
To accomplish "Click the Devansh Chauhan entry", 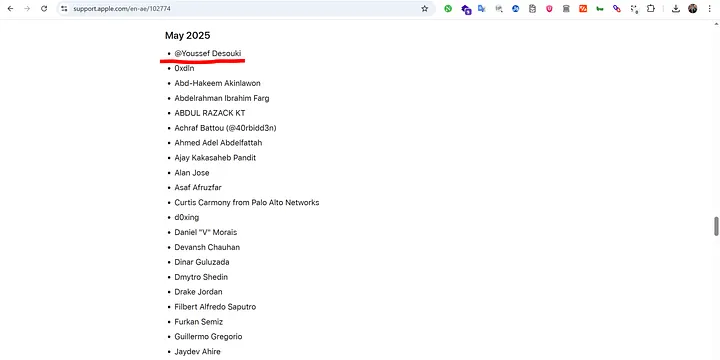I will pos(207,248).
